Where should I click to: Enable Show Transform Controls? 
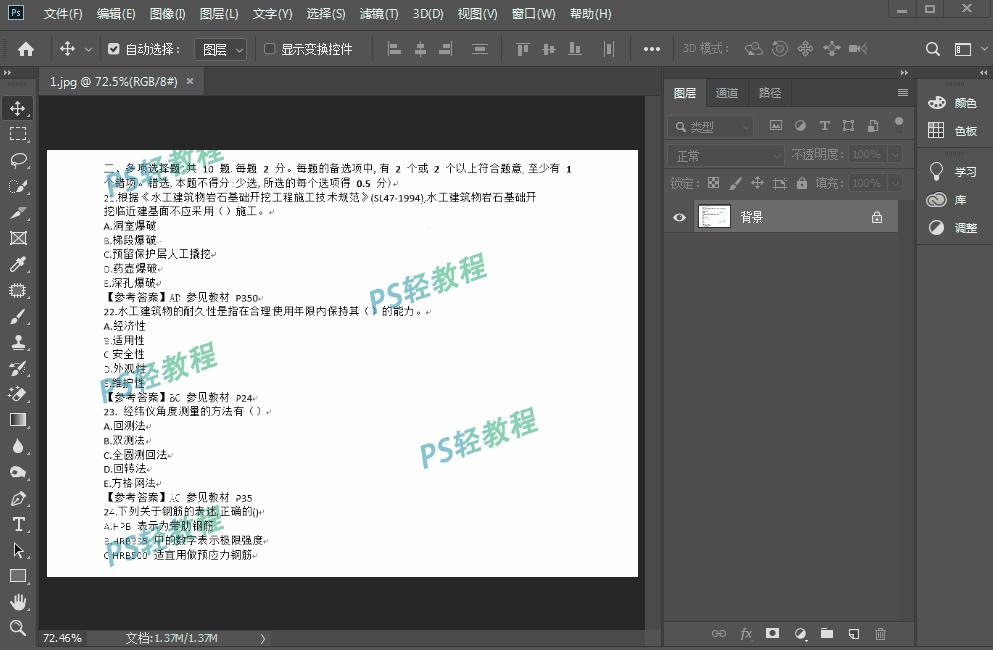pyautogui.click(x=269, y=48)
